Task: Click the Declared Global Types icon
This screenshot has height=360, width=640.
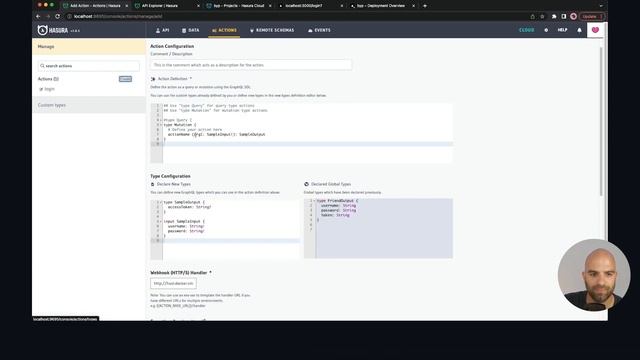Action: point(307,184)
